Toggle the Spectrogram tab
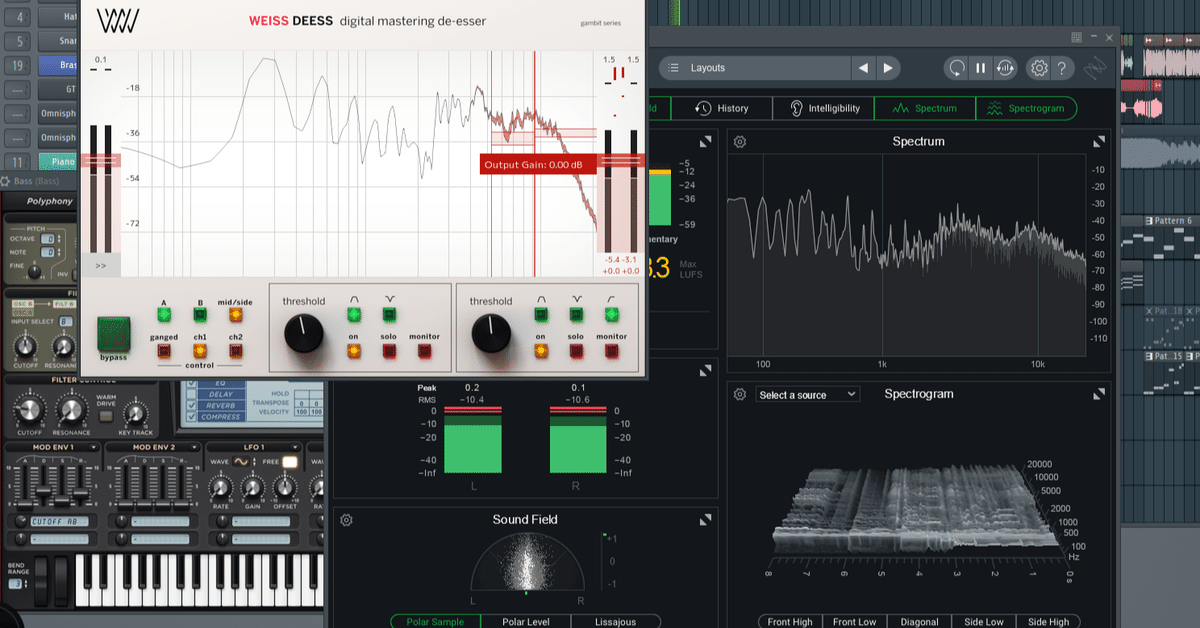Image resolution: width=1200 pixels, height=628 pixels. 1027,108
